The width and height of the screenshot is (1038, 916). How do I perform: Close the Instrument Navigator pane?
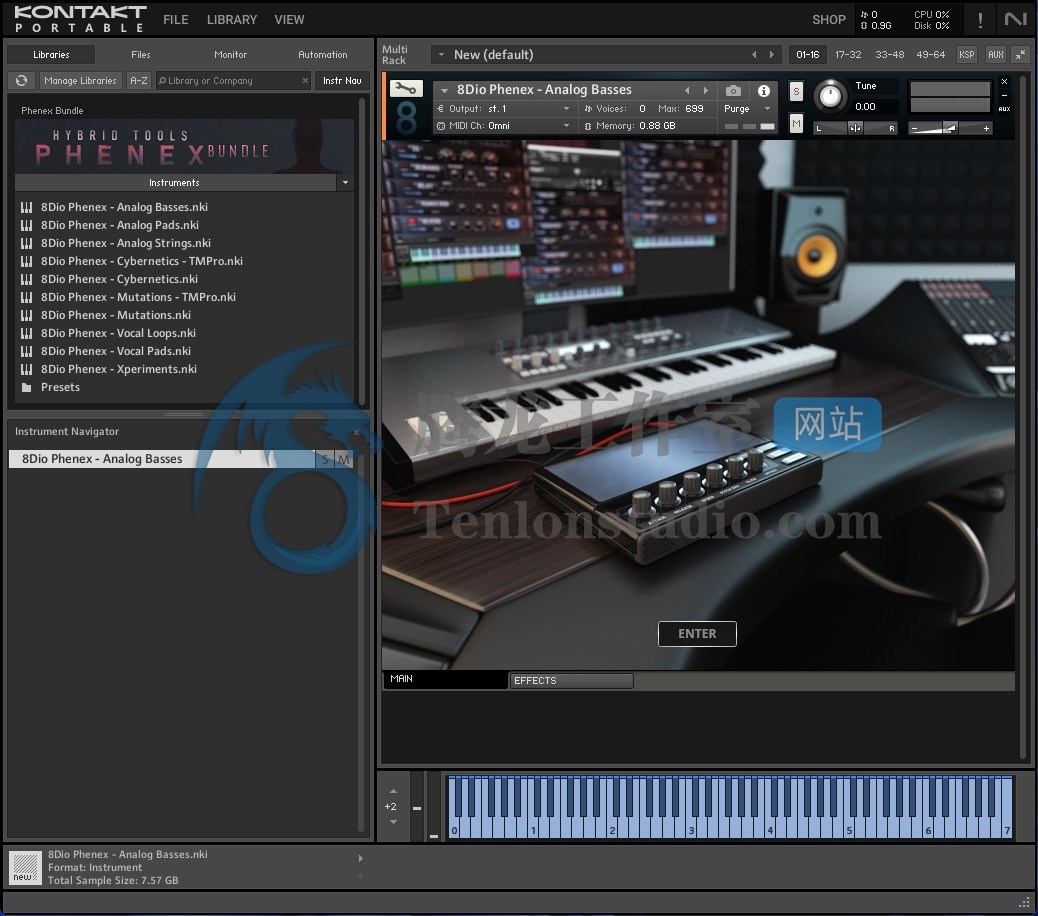point(356,432)
